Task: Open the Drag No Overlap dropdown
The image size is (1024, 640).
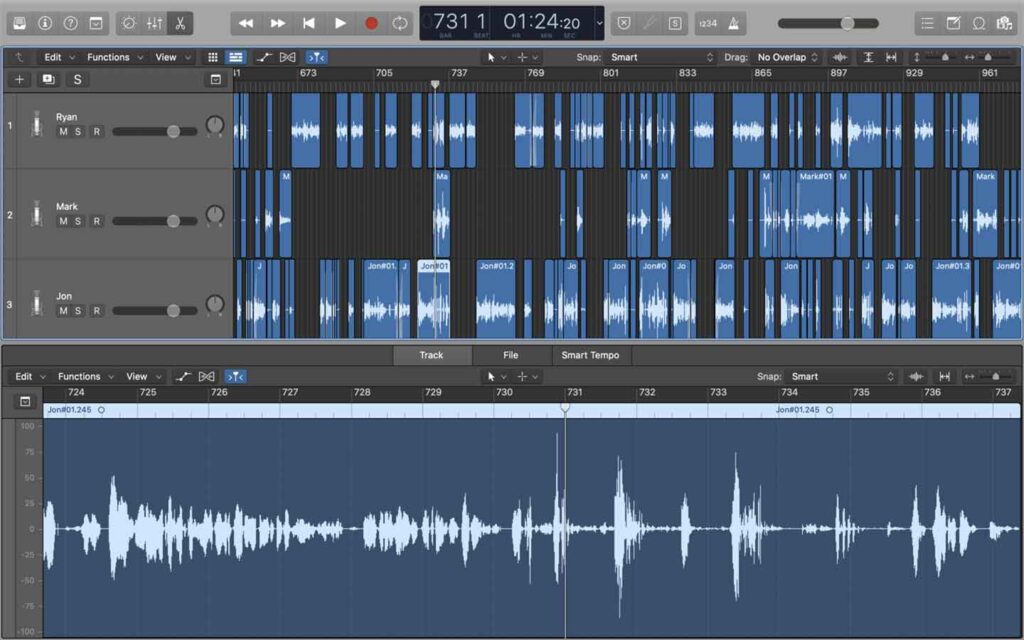Action: point(787,57)
